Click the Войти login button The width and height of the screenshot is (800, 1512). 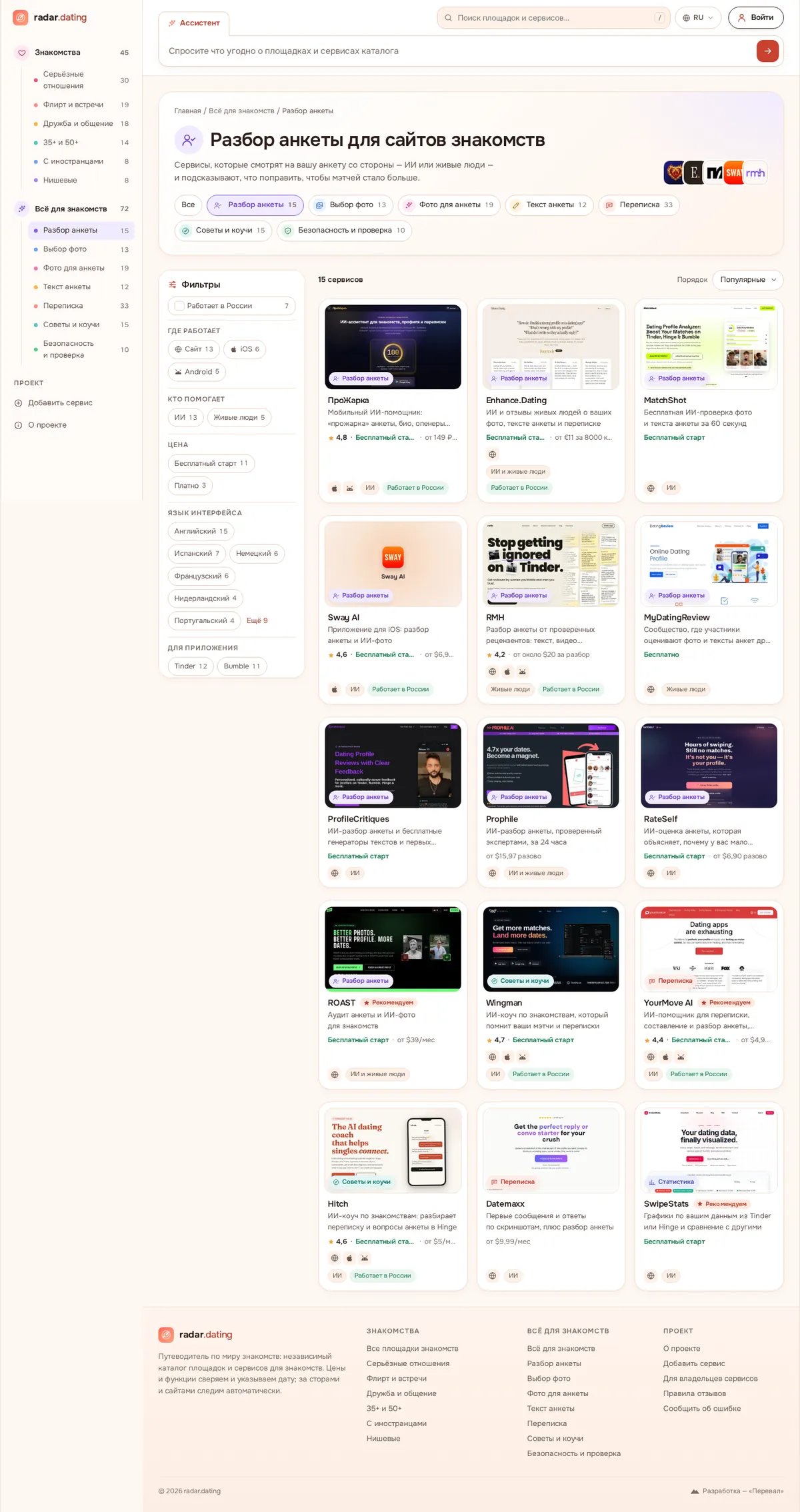[x=756, y=18]
